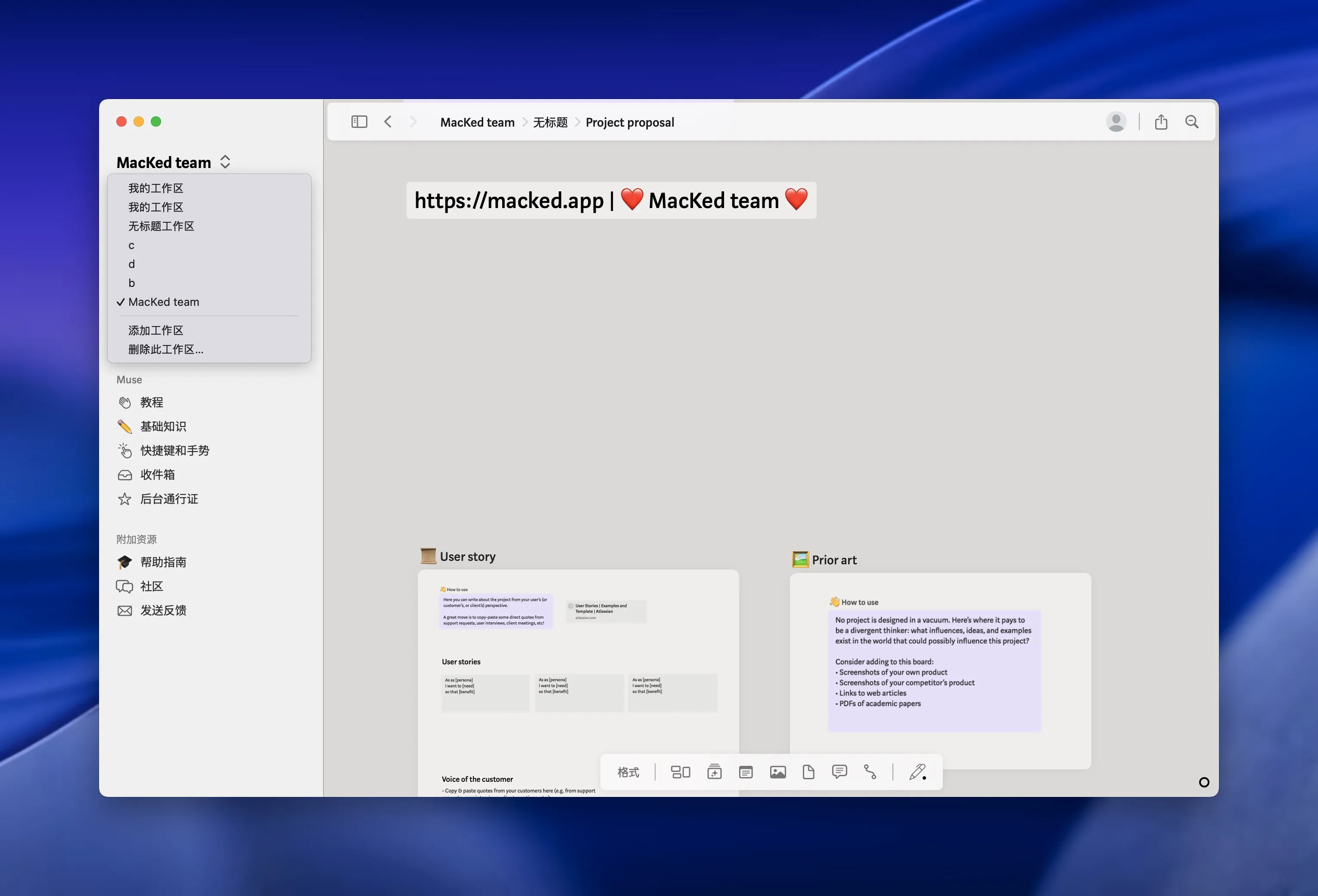1318x896 pixels.
Task: Open 无标题 breadcrumb
Action: click(550, 122)
